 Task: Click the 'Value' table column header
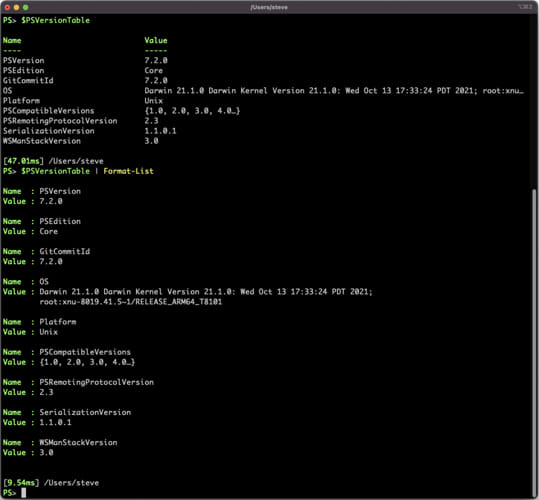click(156, 41)
